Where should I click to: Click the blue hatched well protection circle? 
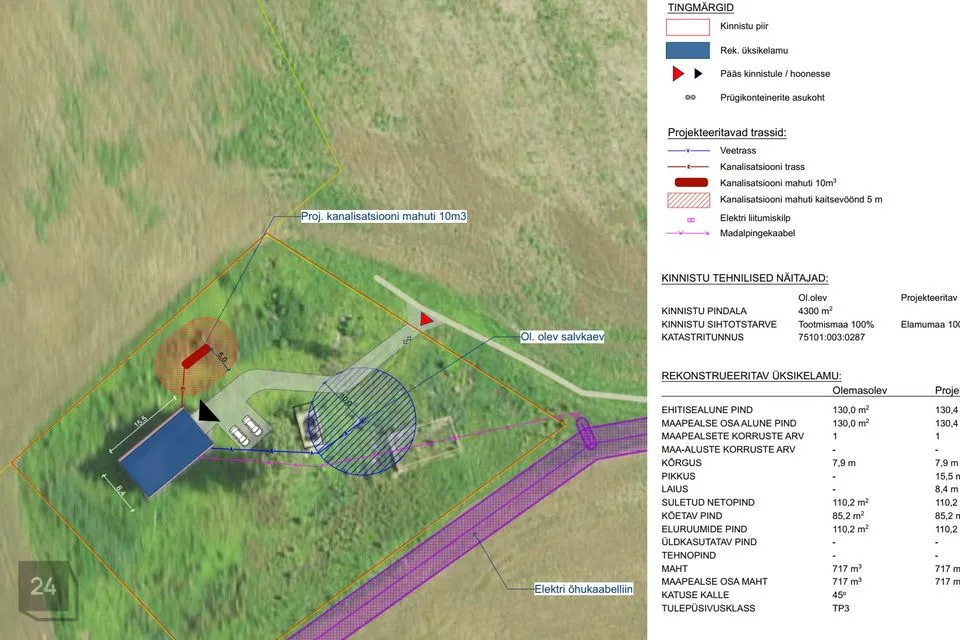[362, 421]
